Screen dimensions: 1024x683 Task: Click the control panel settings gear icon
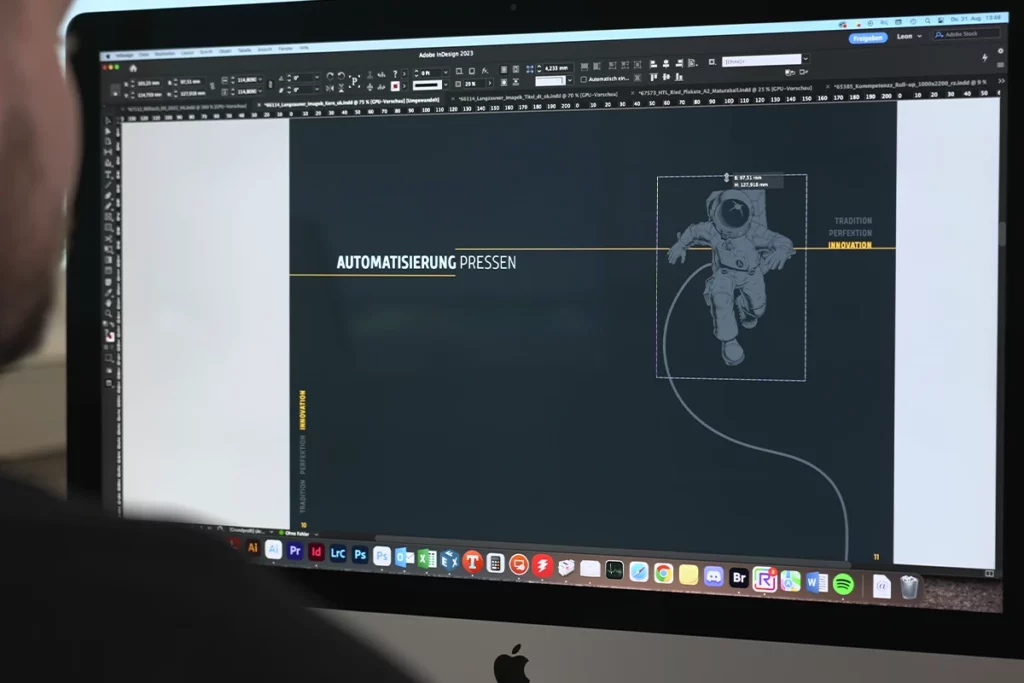(1000, 51)
